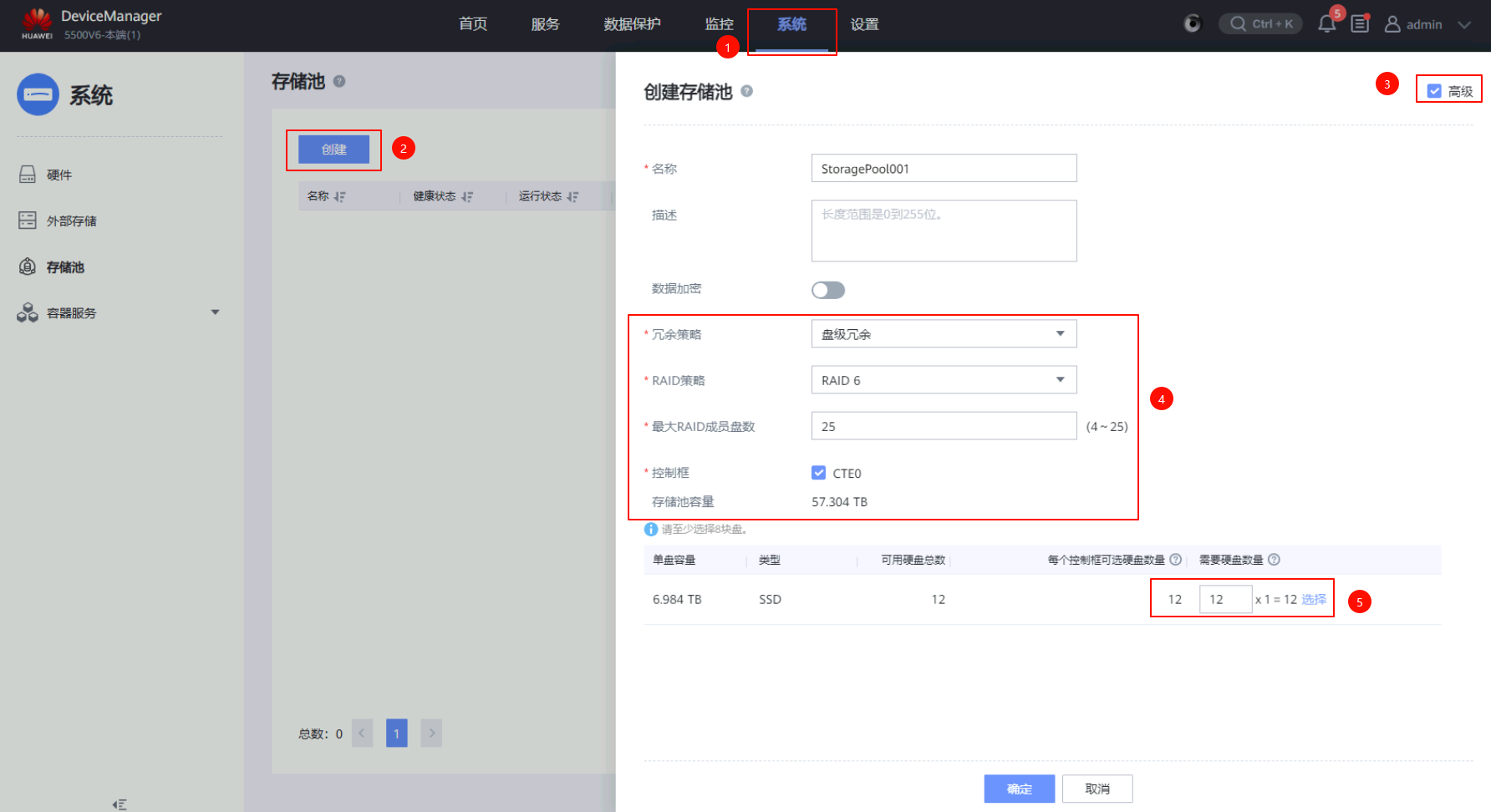The height and width of the screenshot is (812, 1491).
Task: Sort table by 名称 column icon
Action: [x=339, y=197]
